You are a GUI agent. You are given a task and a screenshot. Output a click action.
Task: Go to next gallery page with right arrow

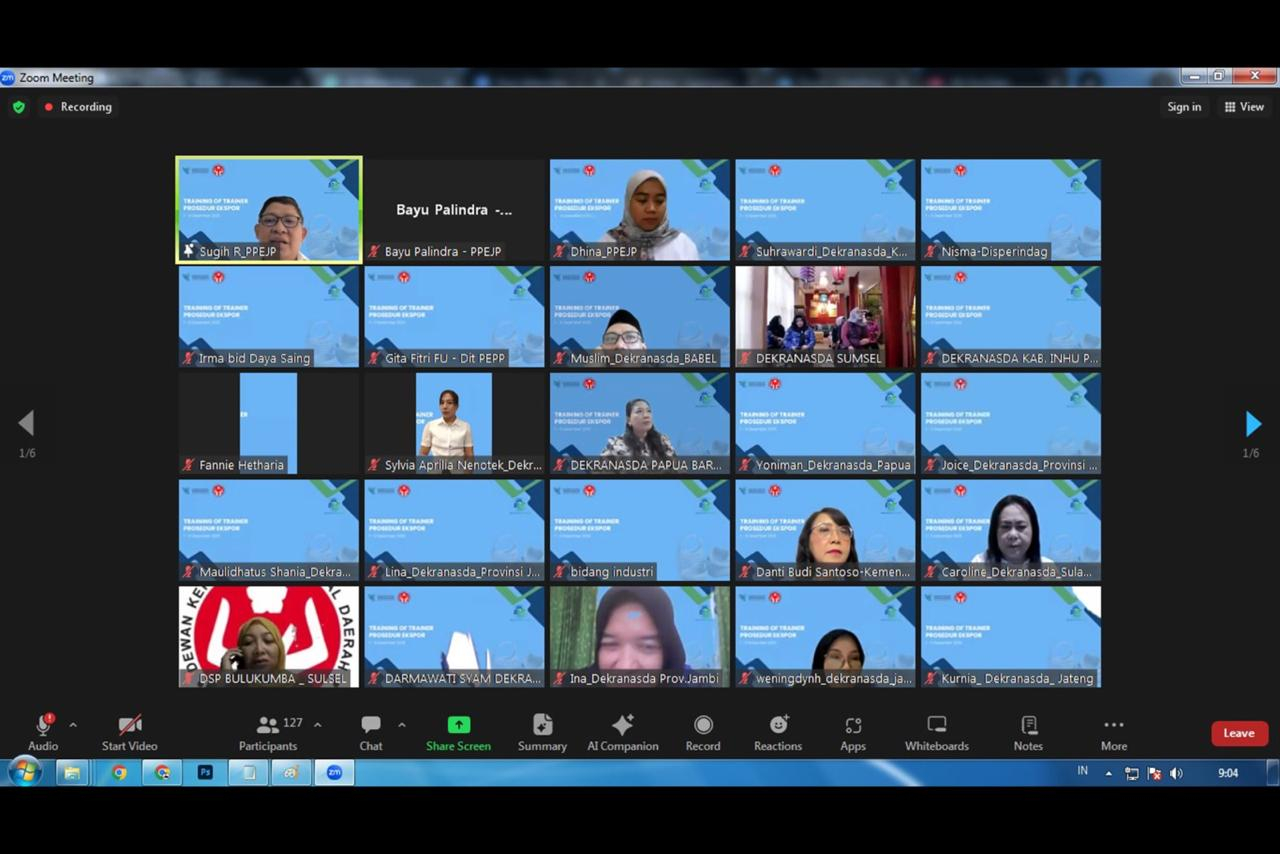[x=1252, y=424]
